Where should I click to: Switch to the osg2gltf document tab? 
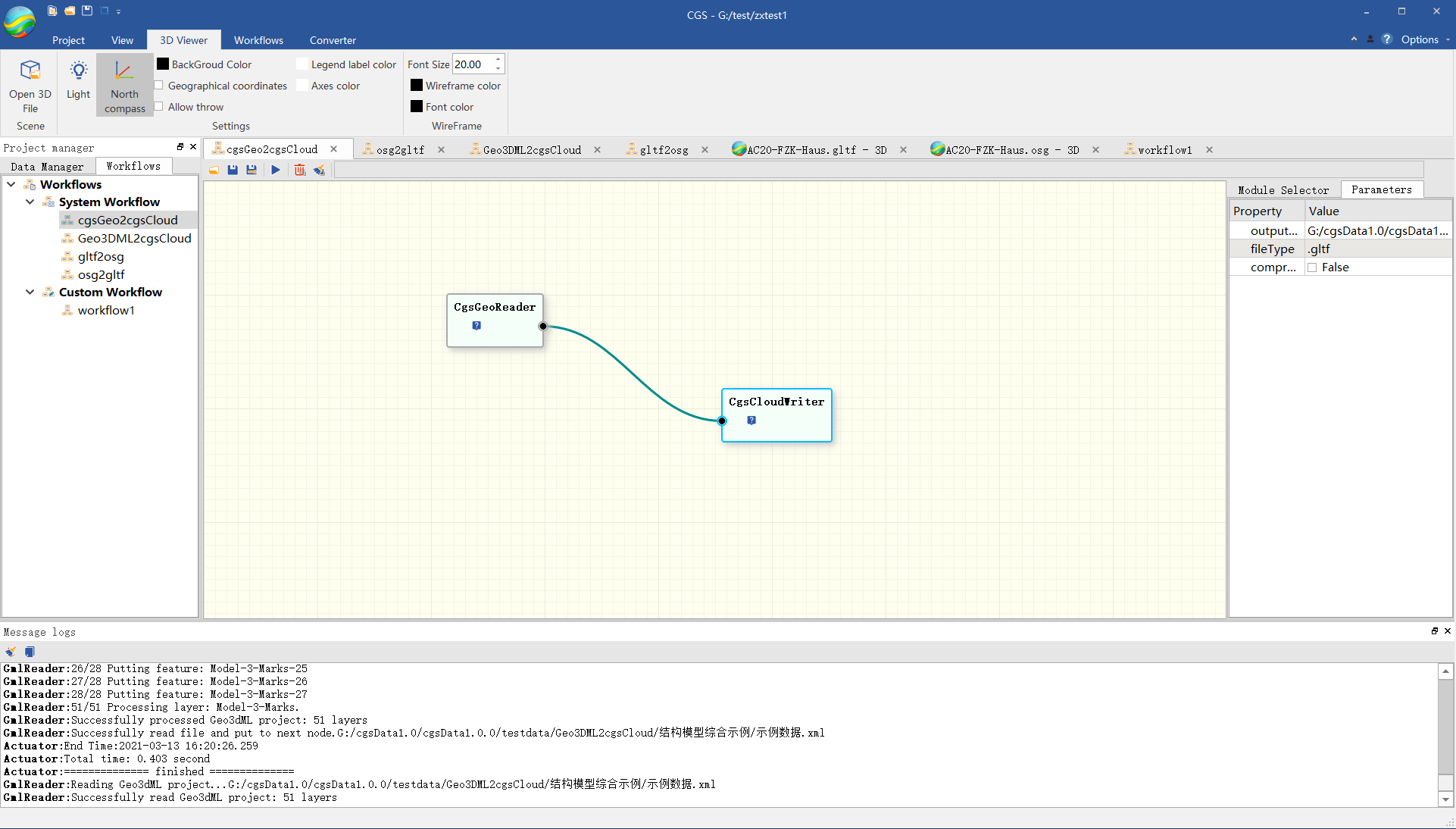[400, 150]
